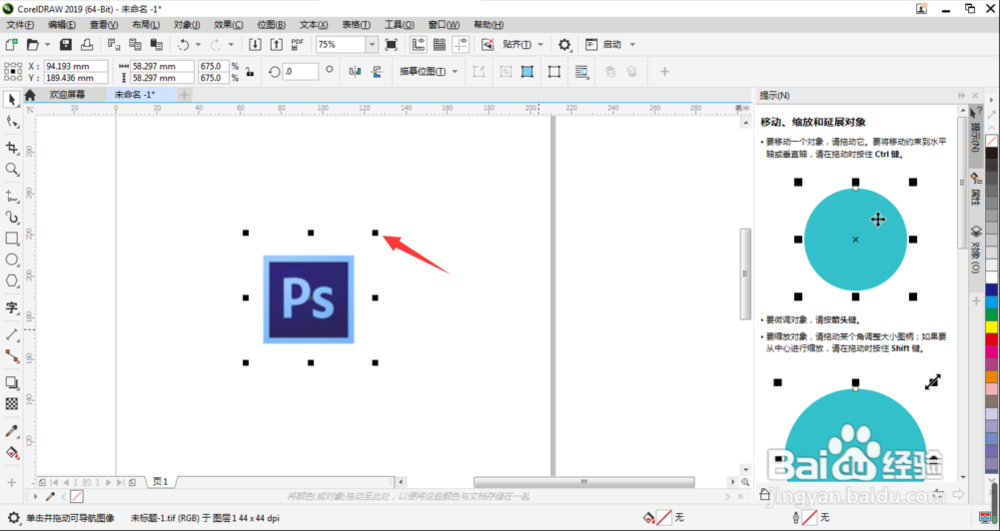1000x531 pixels.
Task: Open the zoom level 75% dropdown
Action: pyautogui.click(x=372, y=45)
